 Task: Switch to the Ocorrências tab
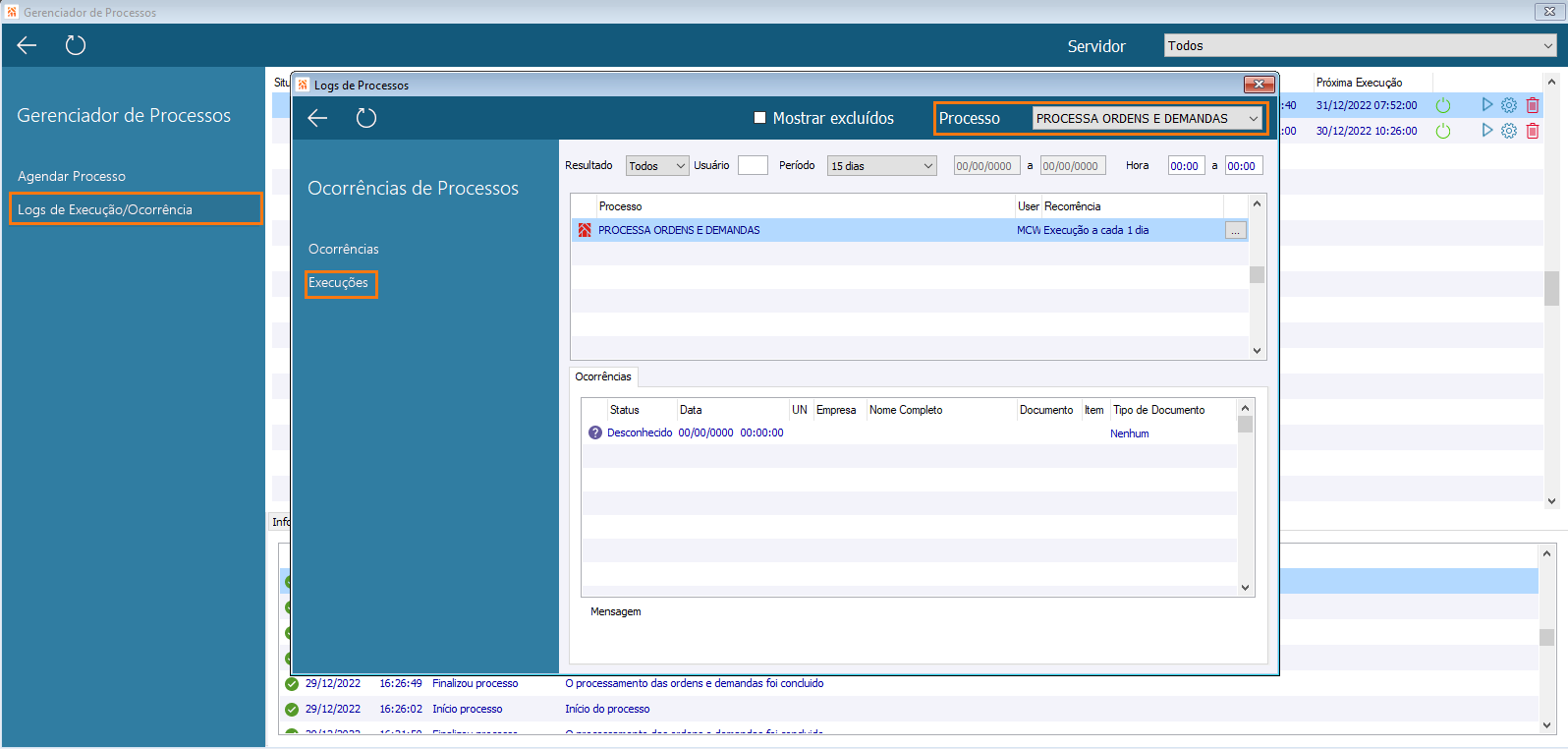point(603,376)
